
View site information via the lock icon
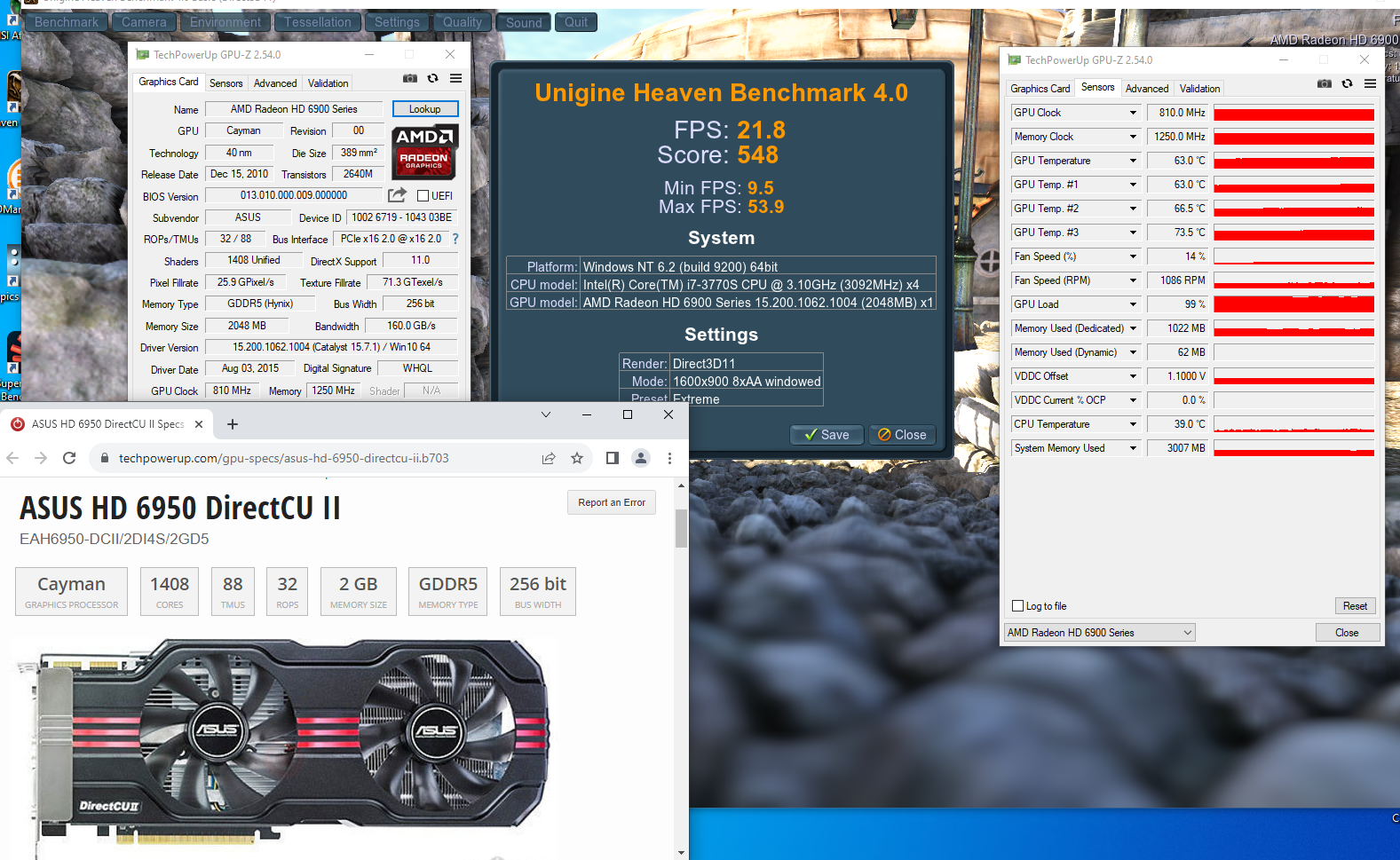click(x=105, y=458)
